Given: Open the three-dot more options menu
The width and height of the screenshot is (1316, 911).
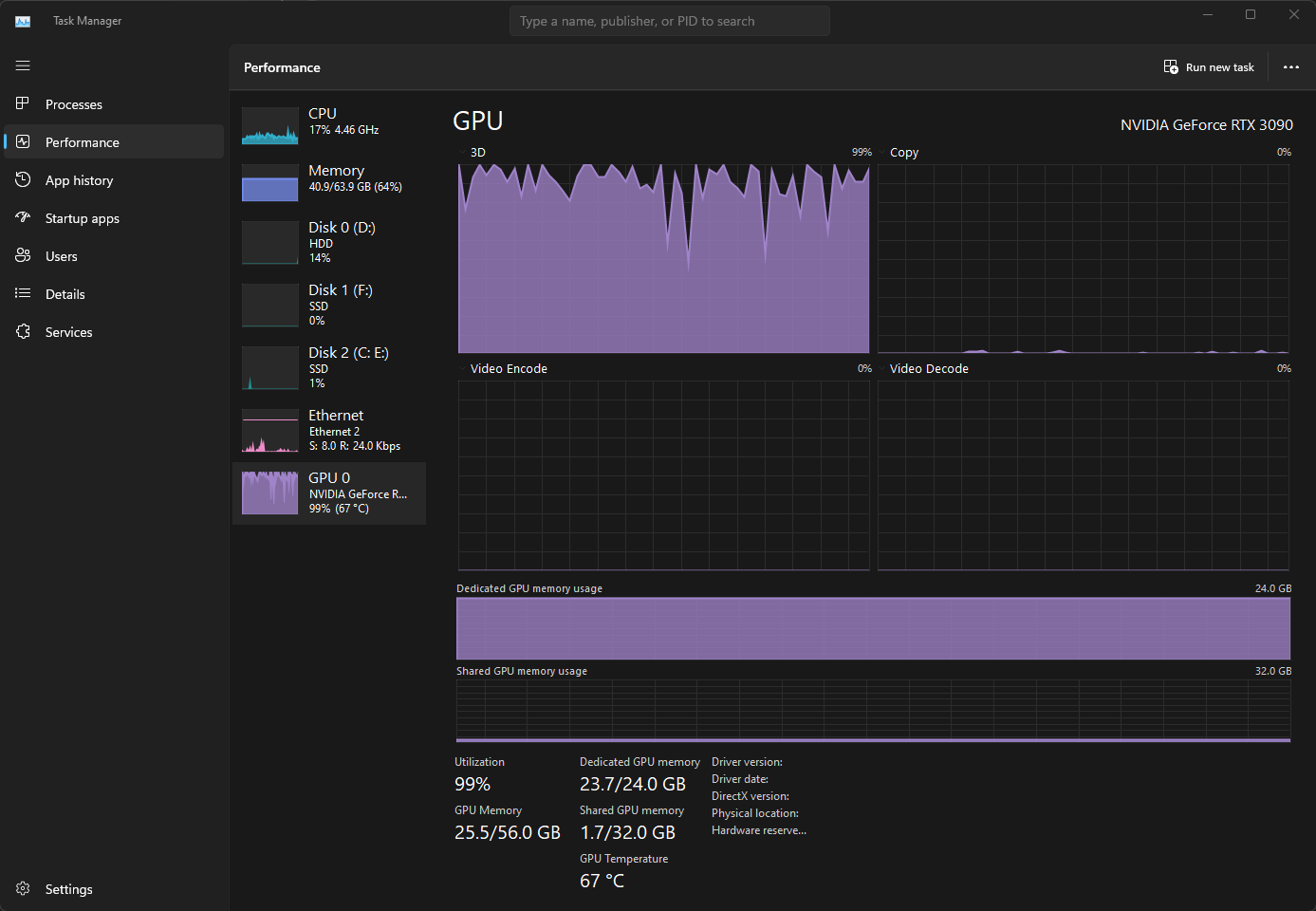Looking at the screenshot, I should coord(1290,67).
